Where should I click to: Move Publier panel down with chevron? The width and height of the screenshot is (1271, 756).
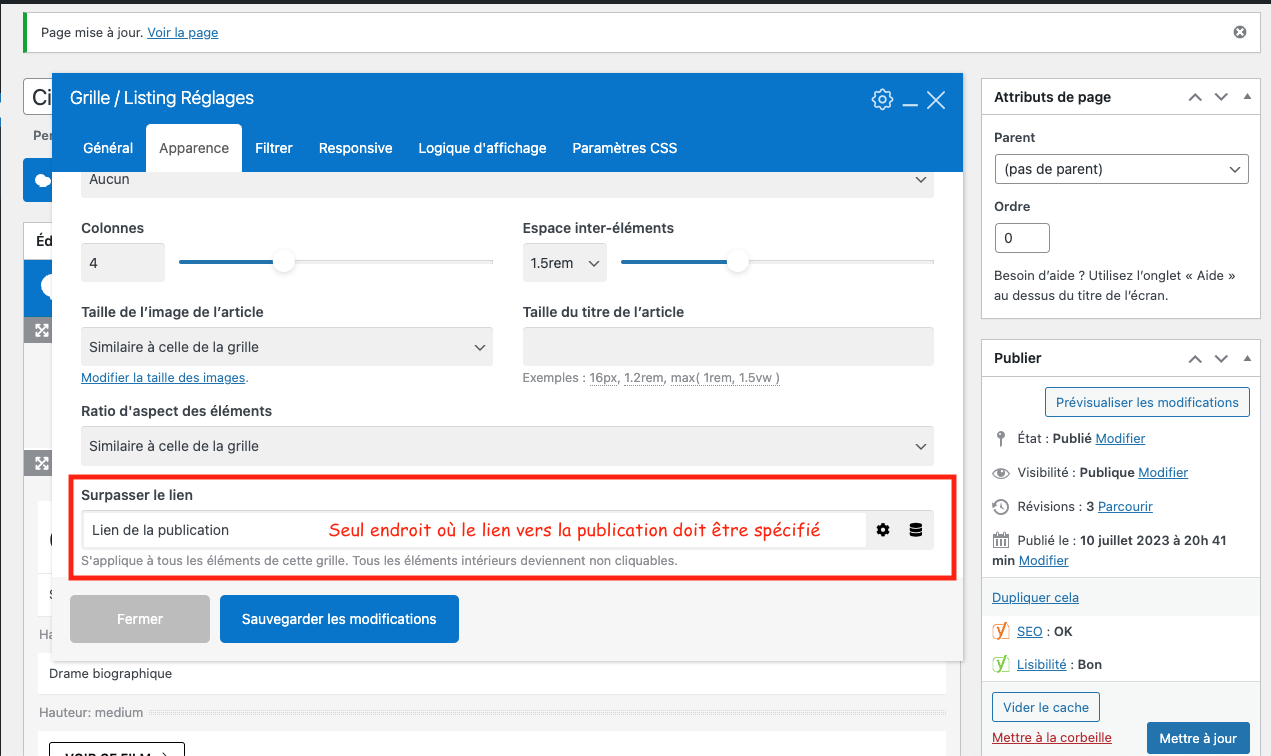click(1221, 358)
